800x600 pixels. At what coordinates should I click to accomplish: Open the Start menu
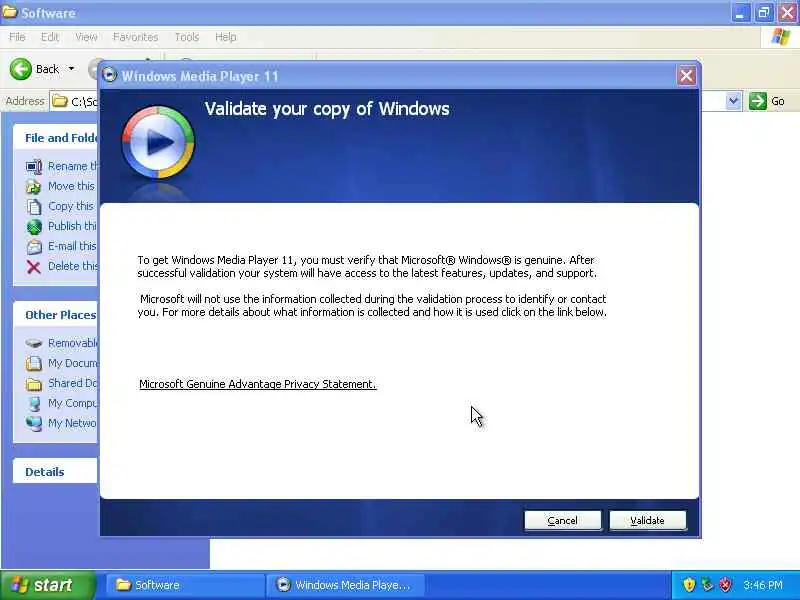click(x=47, y=585)
